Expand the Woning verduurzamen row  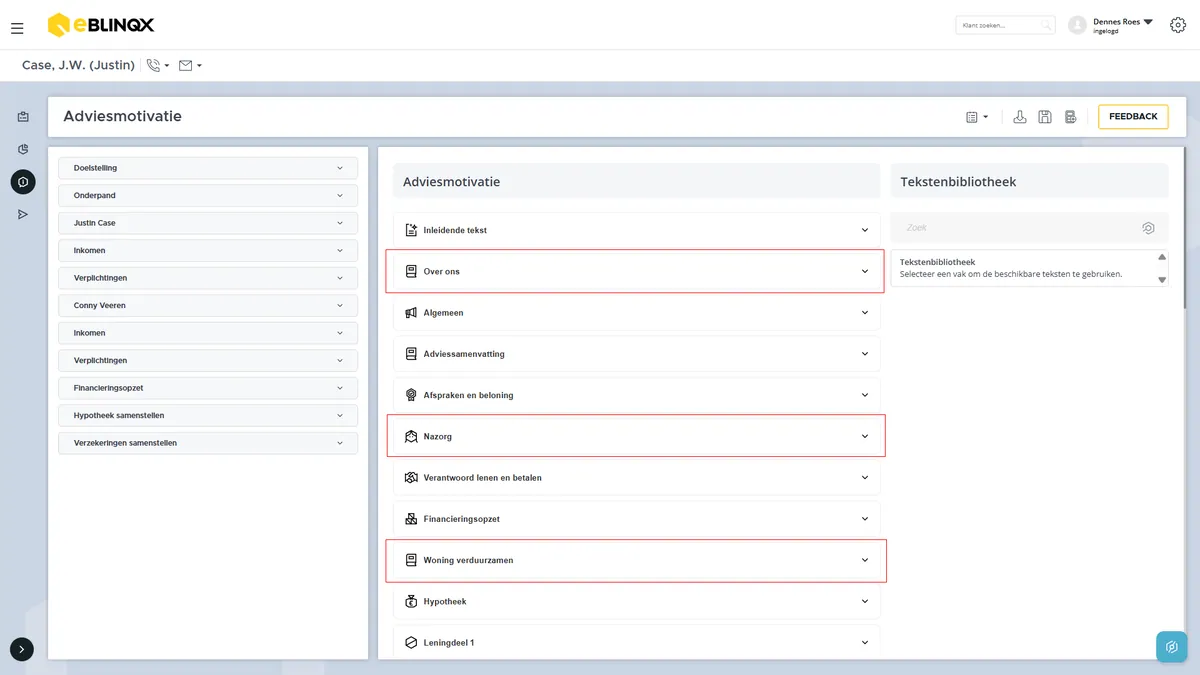tap(637, 560)
